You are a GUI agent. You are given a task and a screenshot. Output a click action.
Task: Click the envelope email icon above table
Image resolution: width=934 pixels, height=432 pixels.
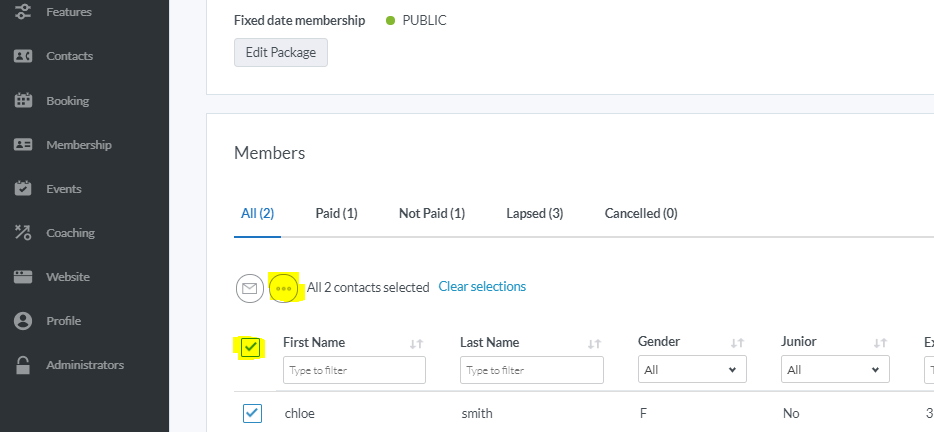pos(249,288)
